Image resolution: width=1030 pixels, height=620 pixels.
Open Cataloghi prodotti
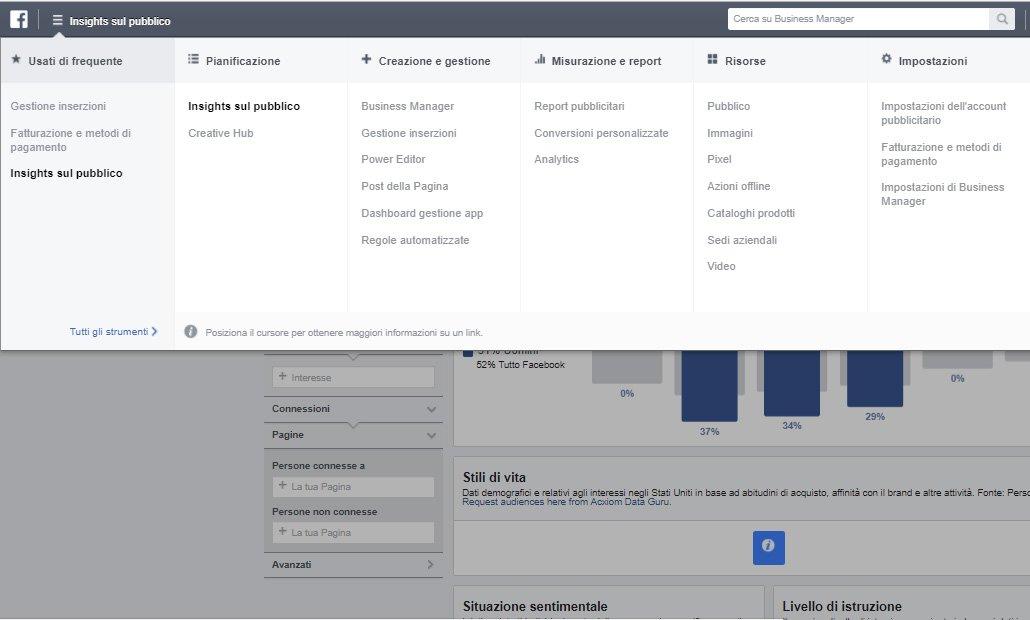click(751, 213)
